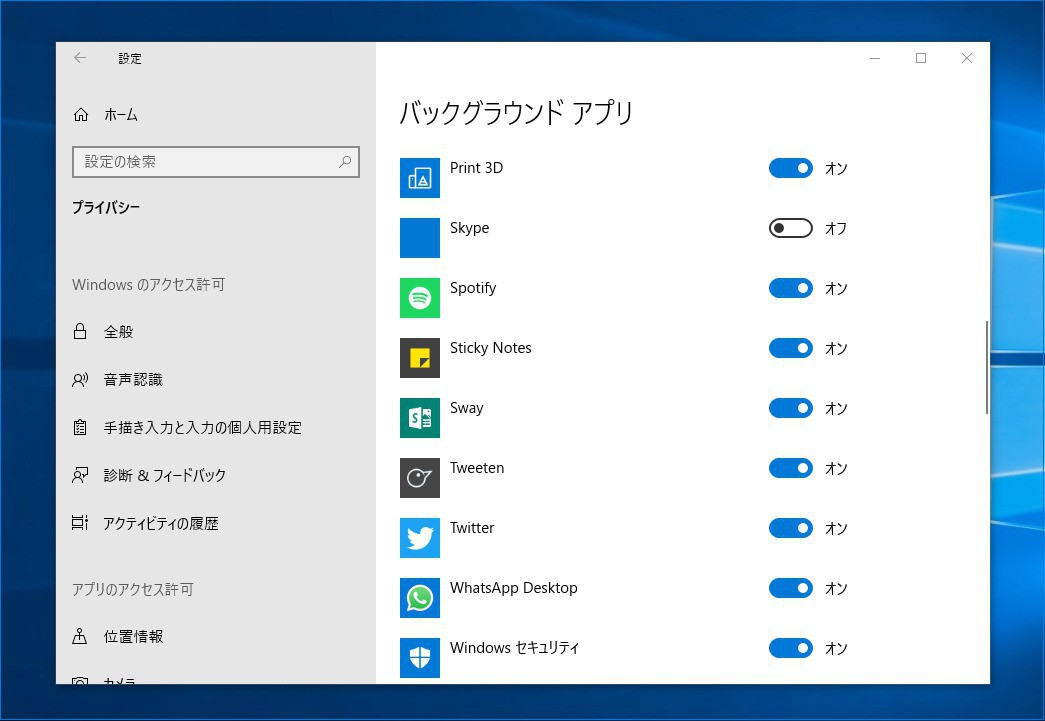This screenshot has height=721, width=1045.
Task: Click the Sway app icon
Action: tap(420, 418)
